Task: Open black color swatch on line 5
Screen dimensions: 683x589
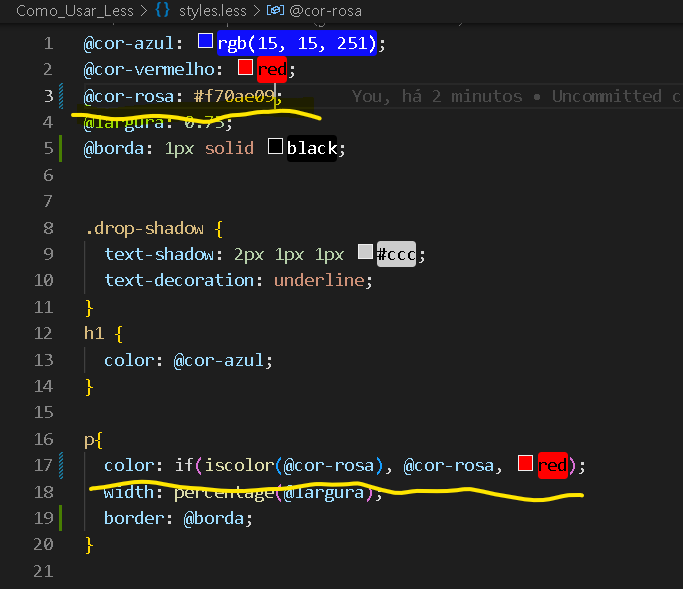Action: 275,146
